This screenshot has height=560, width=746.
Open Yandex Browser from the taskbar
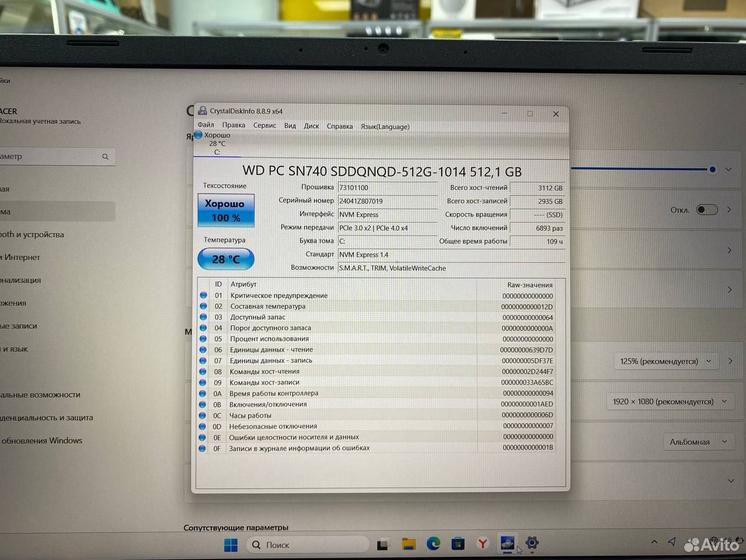pos(482,543)
